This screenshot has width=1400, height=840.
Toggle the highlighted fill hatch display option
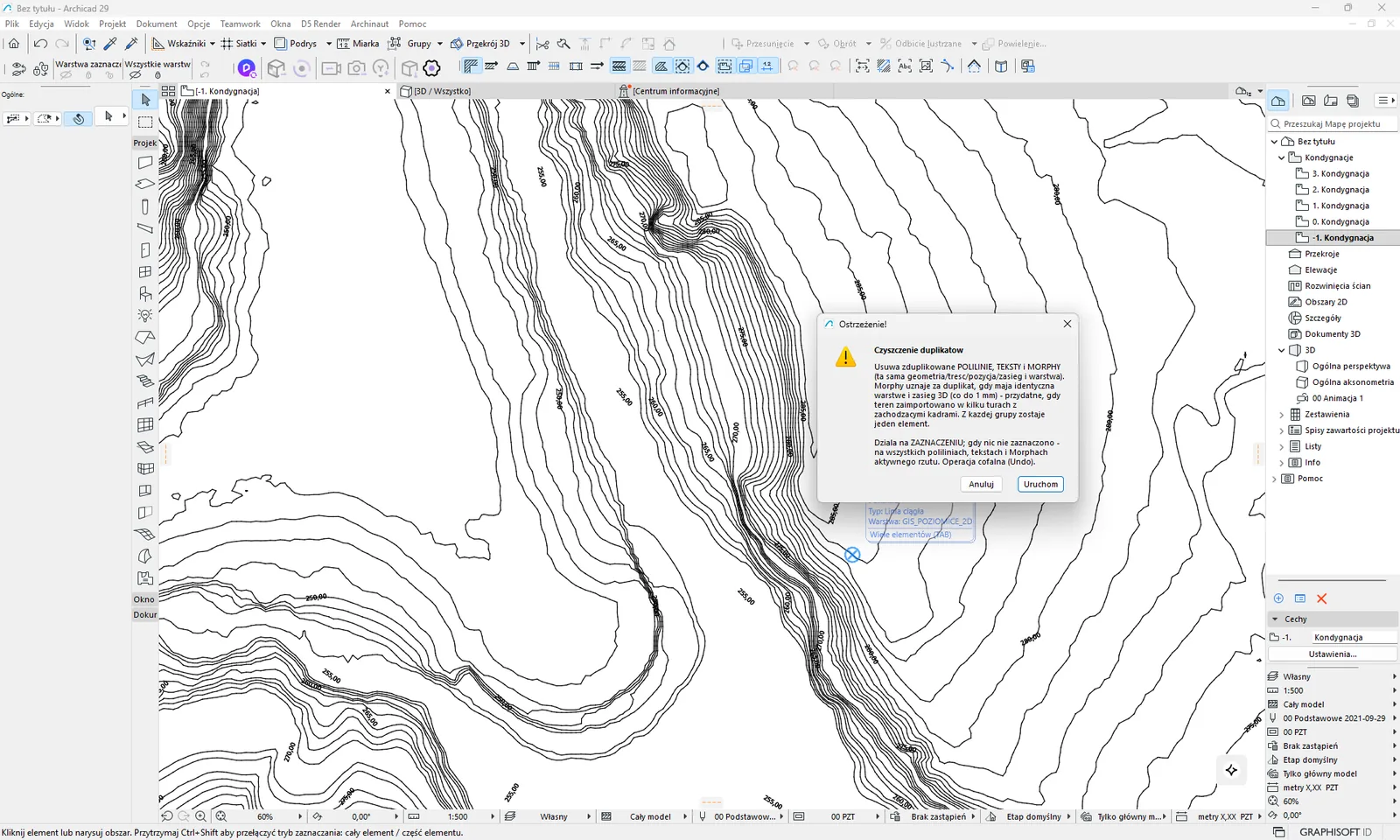tap(661, 66)
